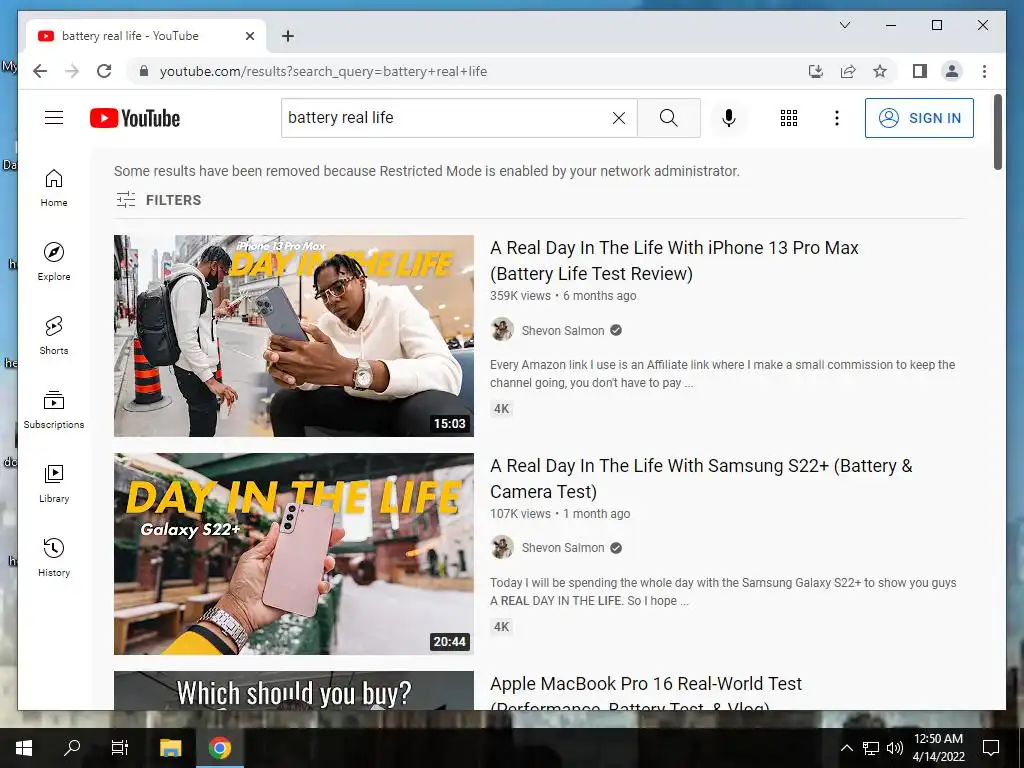The image size is (1024, 768).
Task: Start voice search with microphone
Action: (729, 118)
